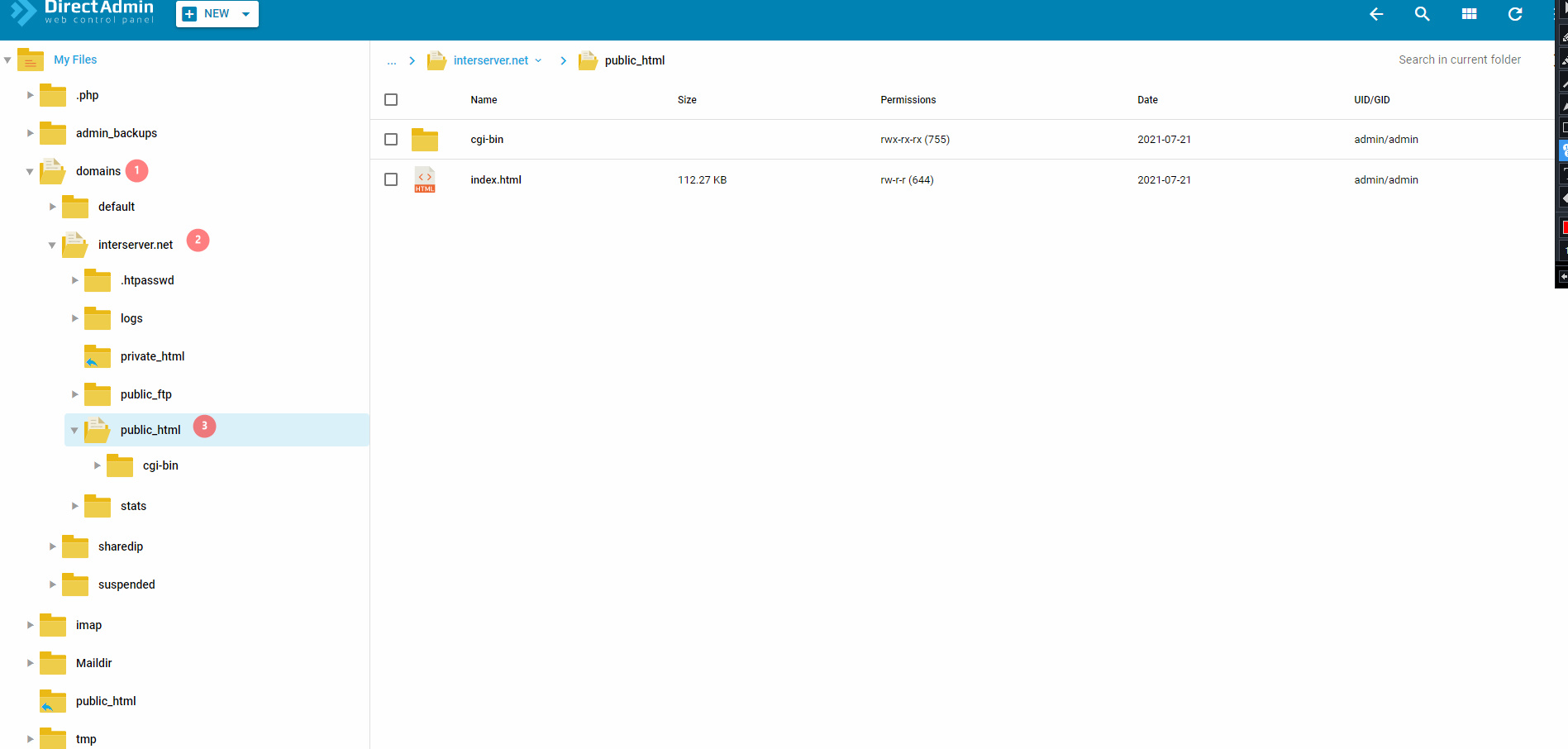This screenshot has width=1568, height=749.
Task: Click the My Files root folder icon
Action: [31, 60]
